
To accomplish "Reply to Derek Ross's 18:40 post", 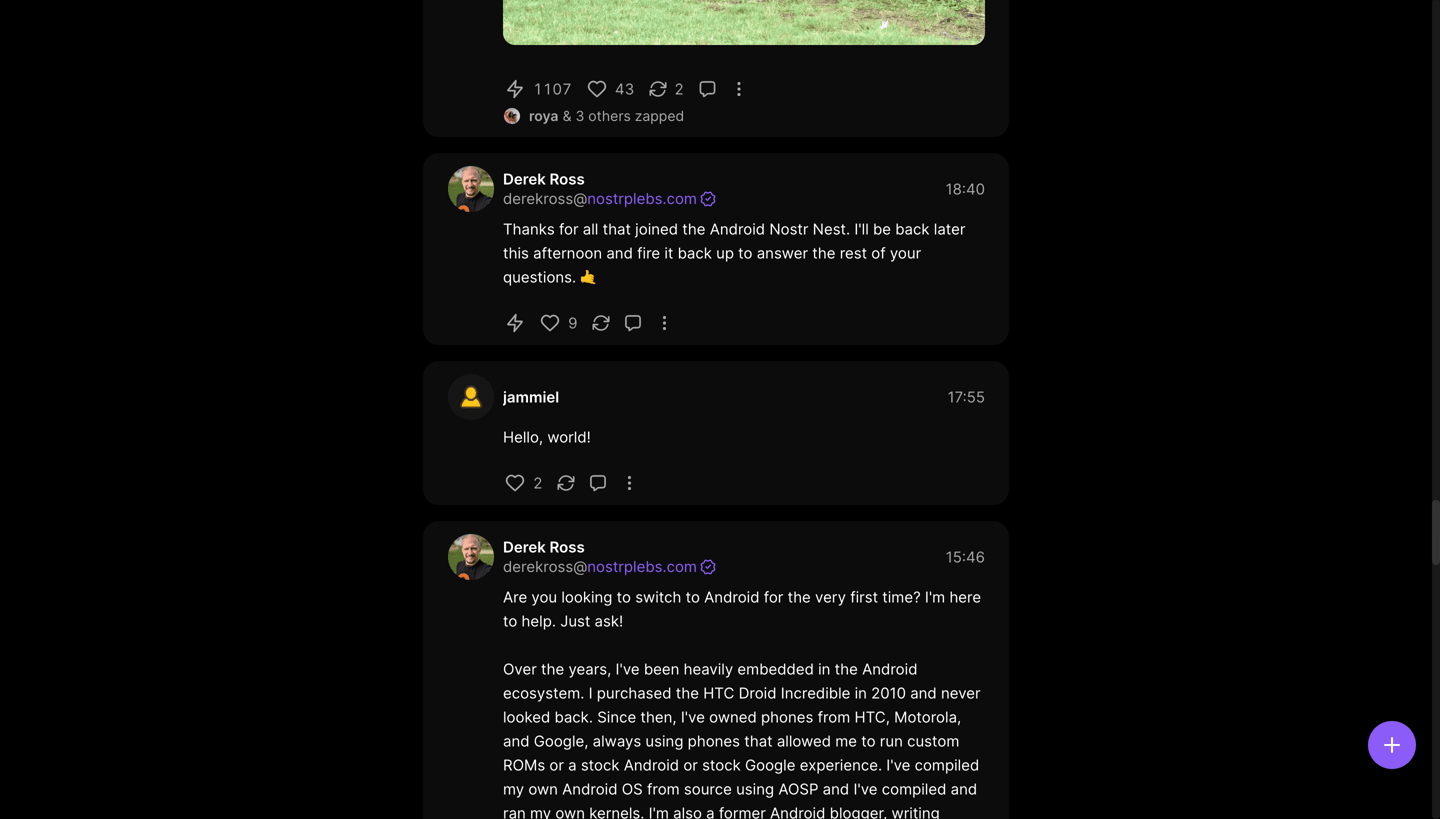I will click(633, 323).
